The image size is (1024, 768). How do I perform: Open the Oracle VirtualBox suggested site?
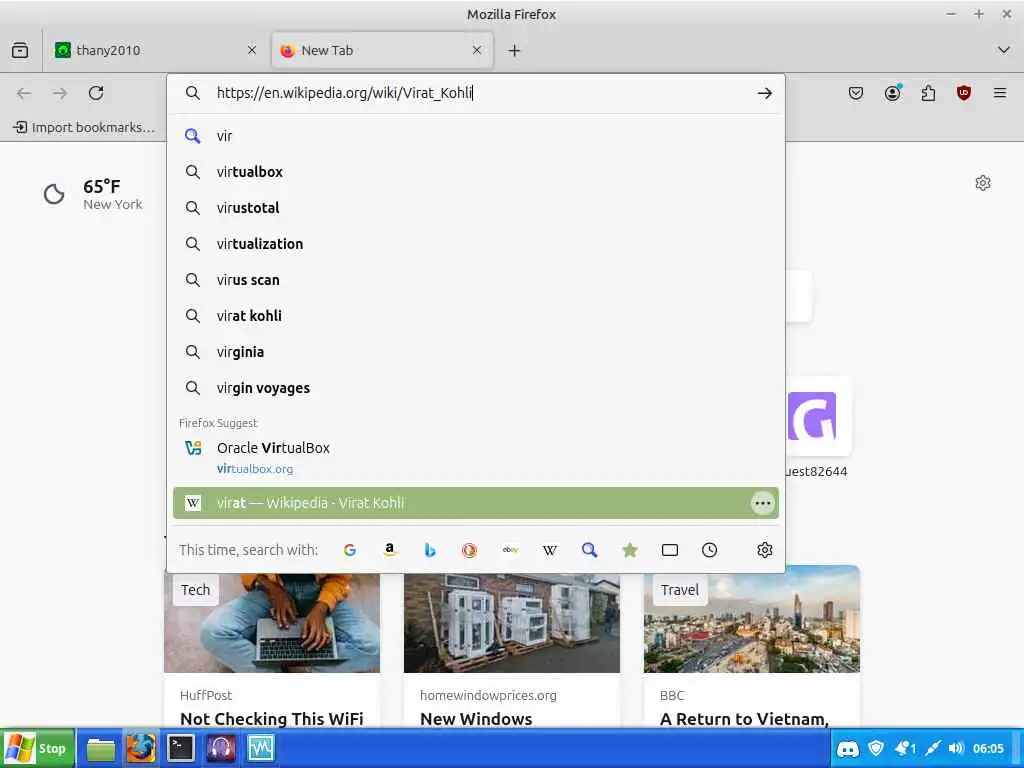[476, 457]
